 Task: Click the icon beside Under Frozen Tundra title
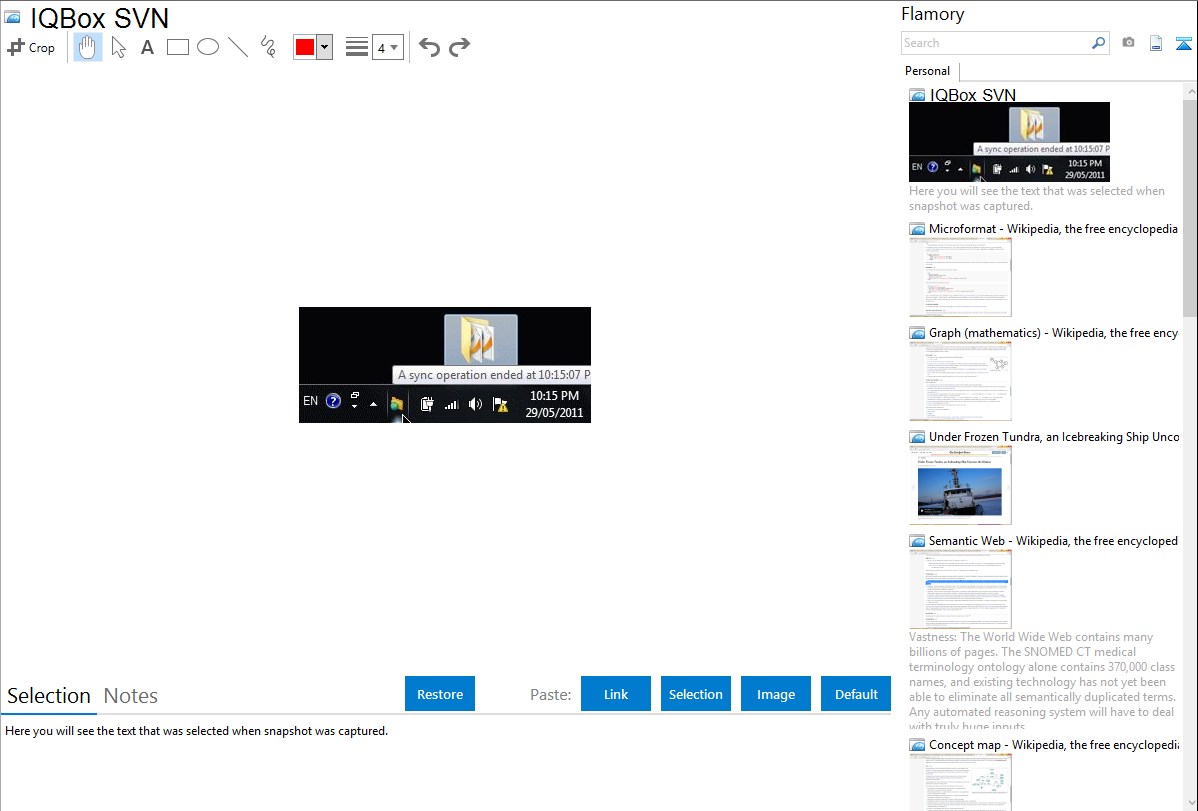pos(918,437)
